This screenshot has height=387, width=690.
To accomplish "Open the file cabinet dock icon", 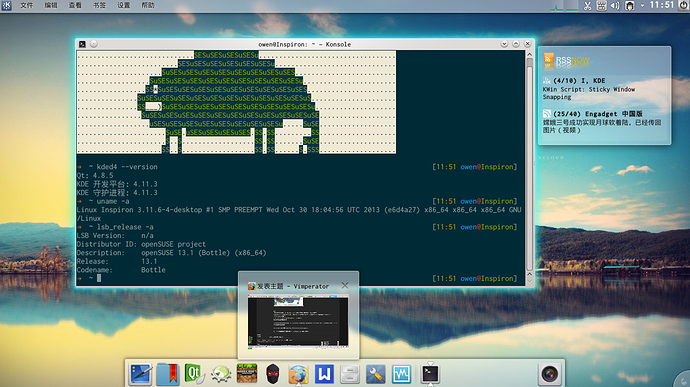I will click(350, 374).
